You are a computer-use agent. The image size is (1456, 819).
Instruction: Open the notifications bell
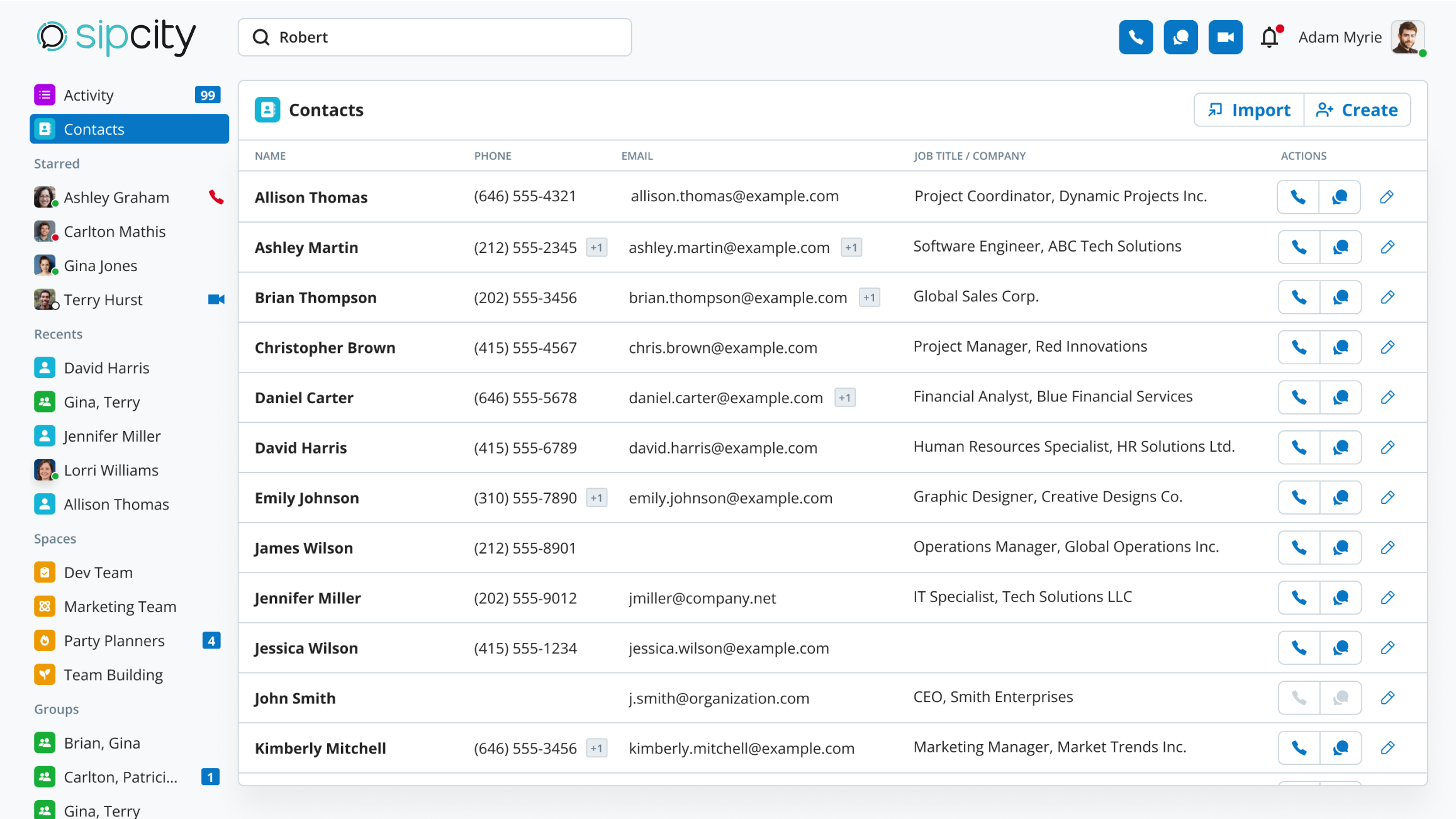(x=1270, y=38)
